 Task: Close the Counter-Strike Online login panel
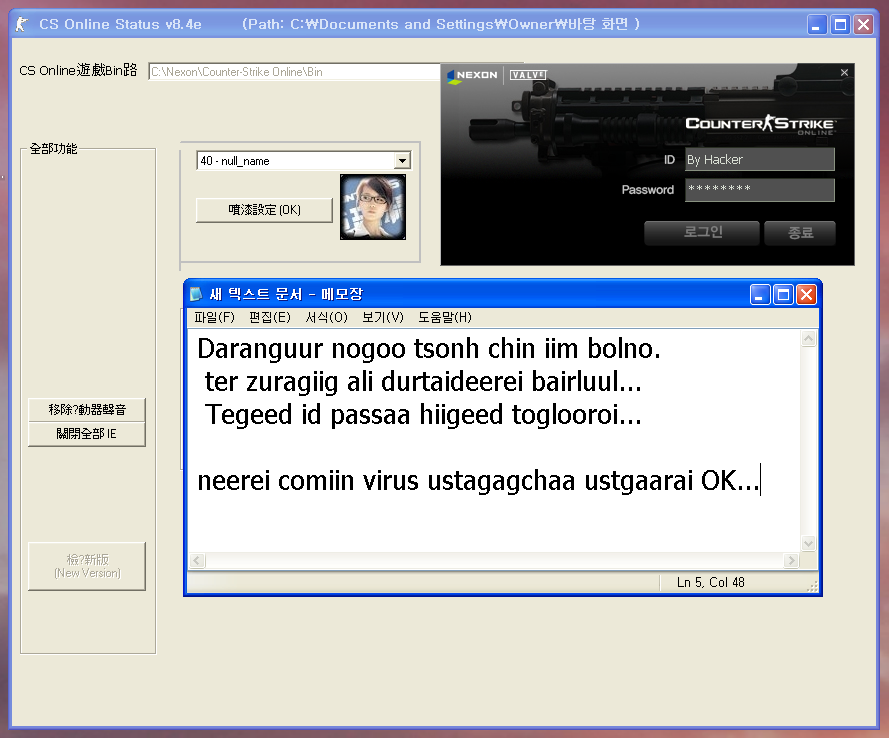click(844, 73)
